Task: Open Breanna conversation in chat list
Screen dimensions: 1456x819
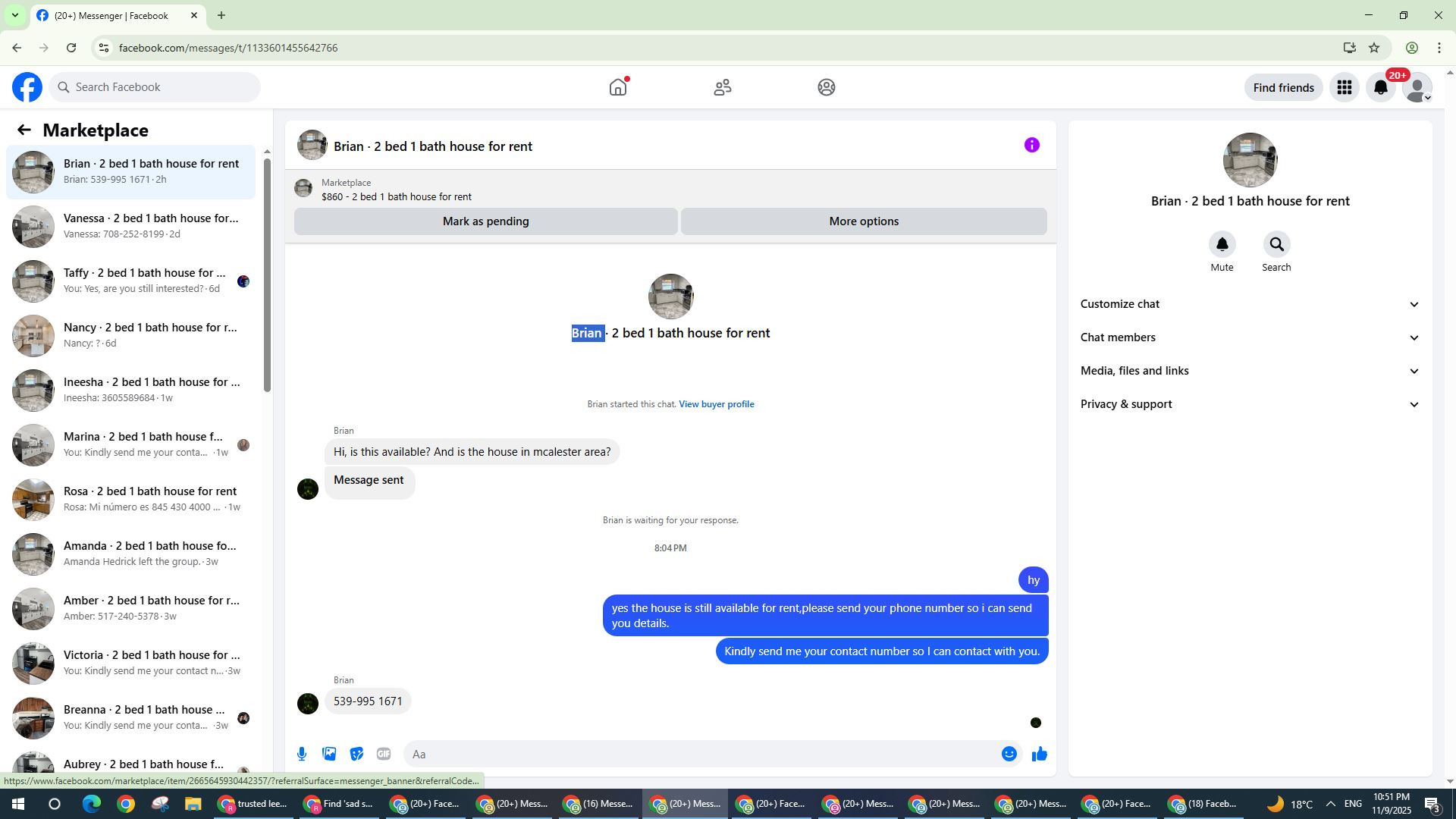Action: coord(130,717)
